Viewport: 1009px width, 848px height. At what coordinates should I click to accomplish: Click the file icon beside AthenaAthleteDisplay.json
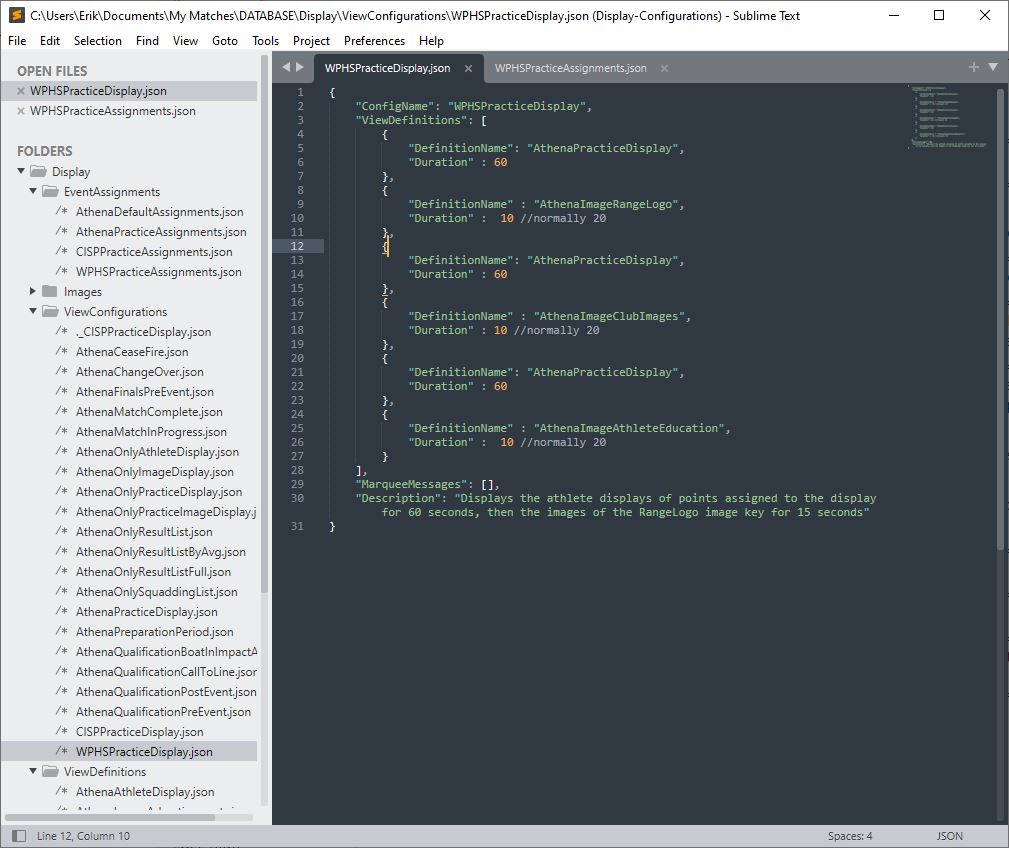[x=60, y=791]
